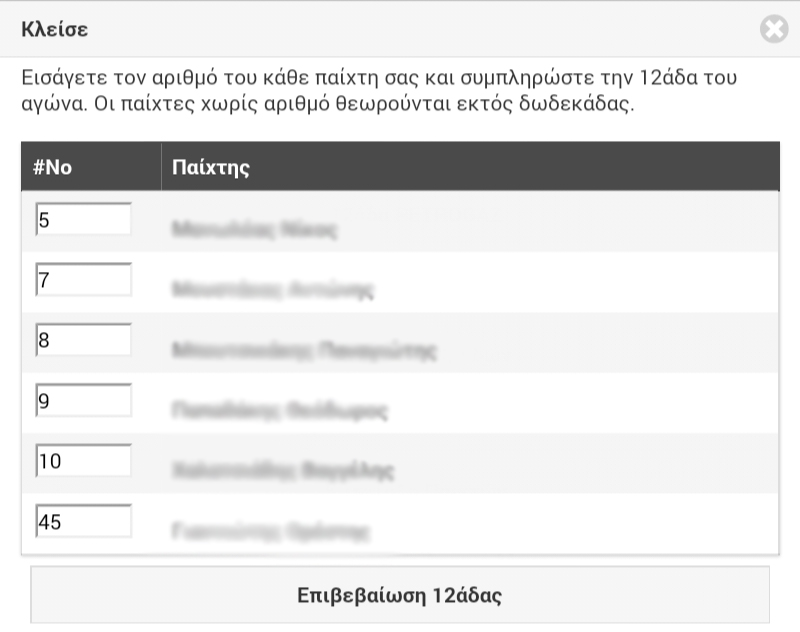The image size is (800, 632).
Task: Close the dialog with the X icon
Action: click(x=774, y=30)
